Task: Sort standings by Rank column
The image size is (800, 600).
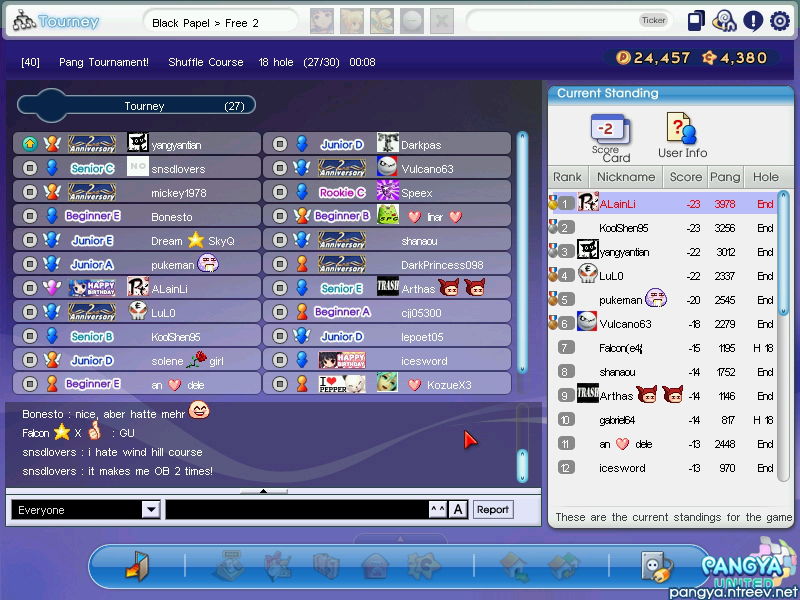Action: pos(568,177)
